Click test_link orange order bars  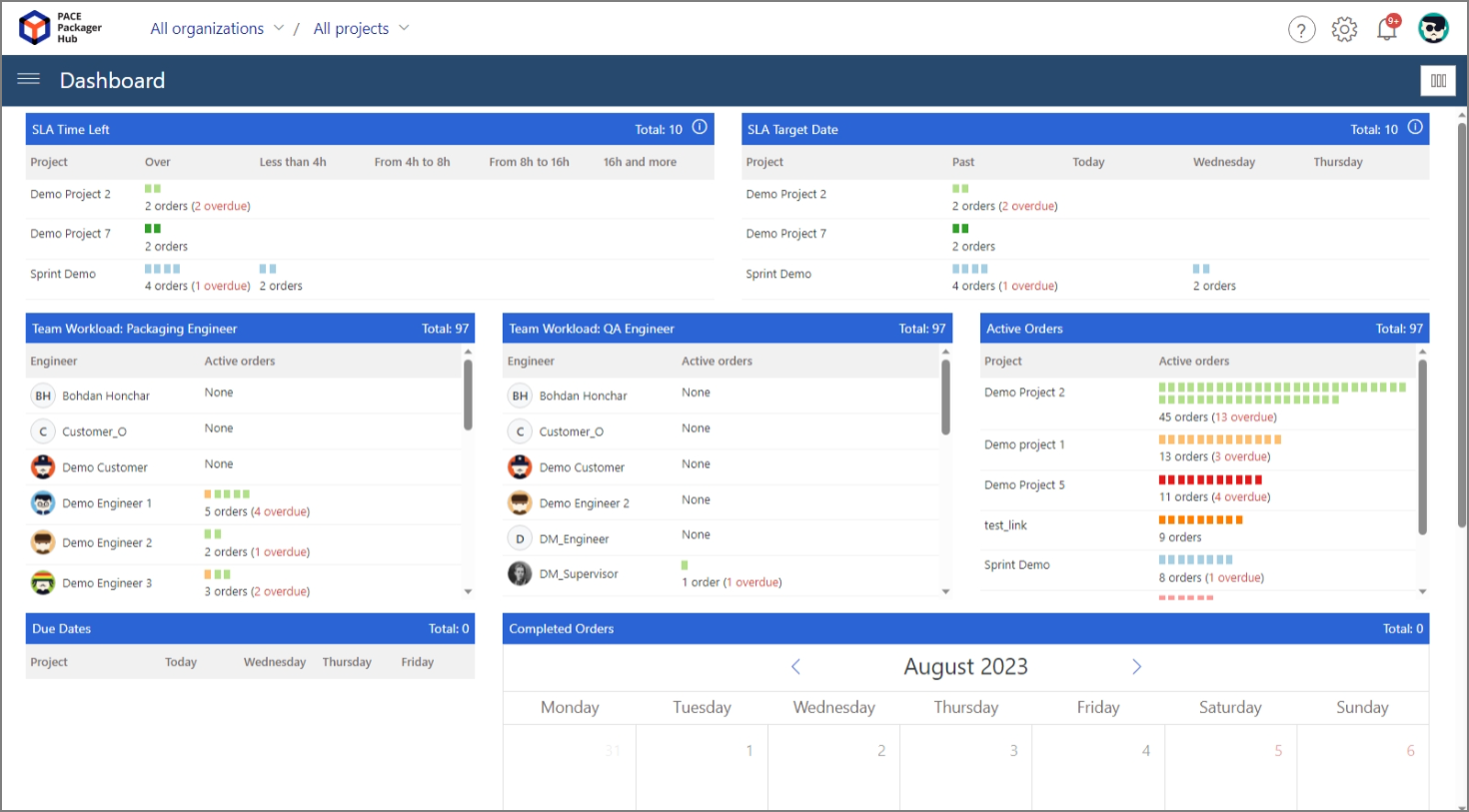[x=1200, y=519]
